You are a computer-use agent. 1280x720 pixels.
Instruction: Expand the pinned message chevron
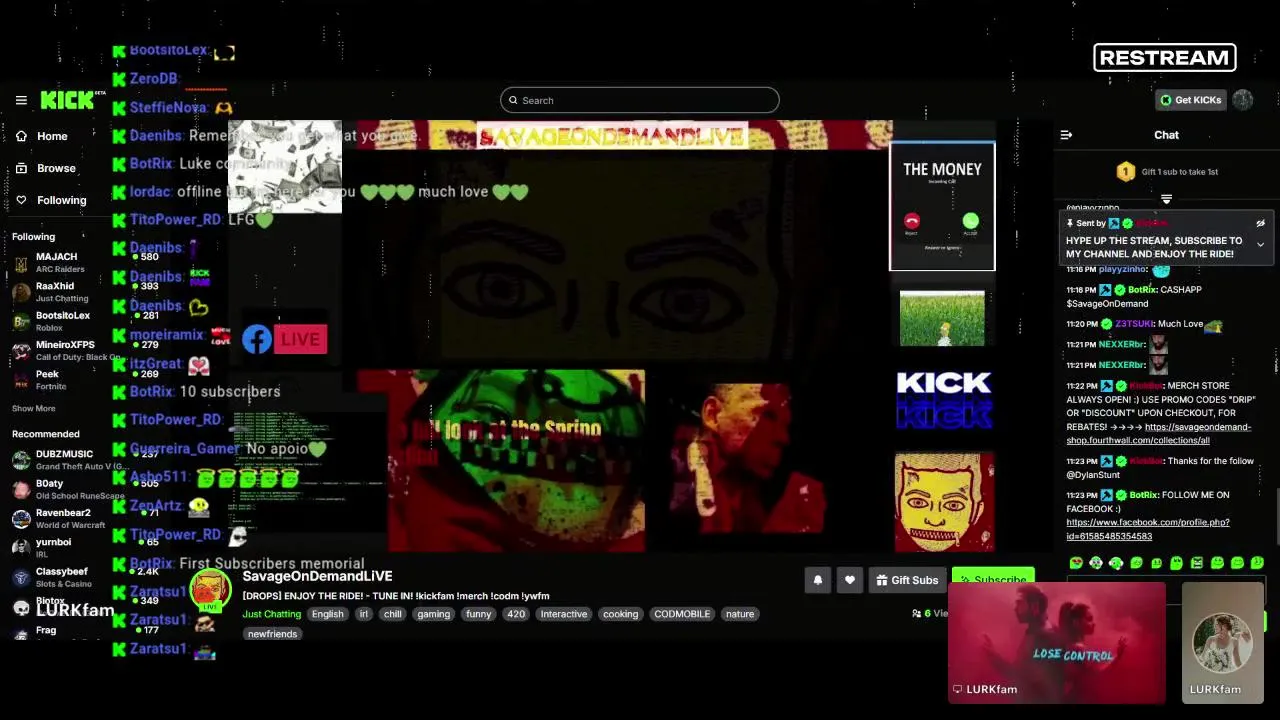[1260, 244]
